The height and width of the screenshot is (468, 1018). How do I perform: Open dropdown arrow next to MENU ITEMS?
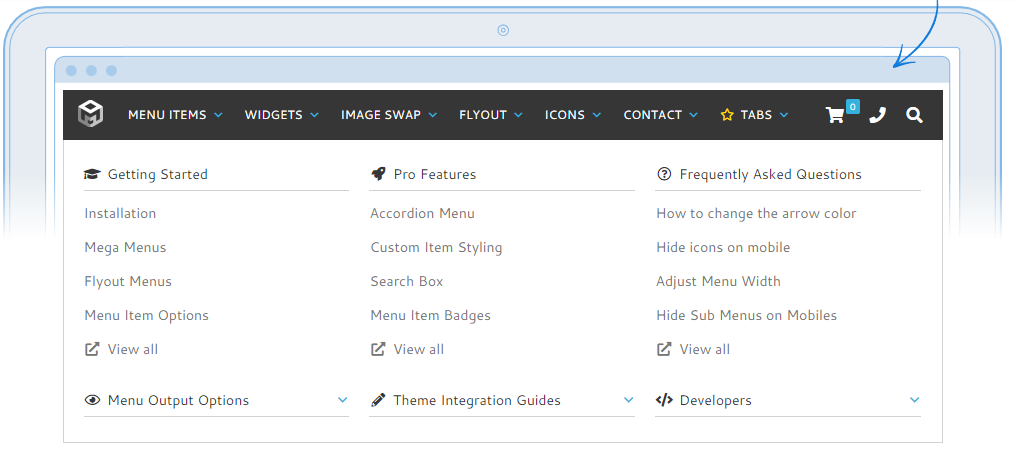pyautogui.click(x=218, y=115)
